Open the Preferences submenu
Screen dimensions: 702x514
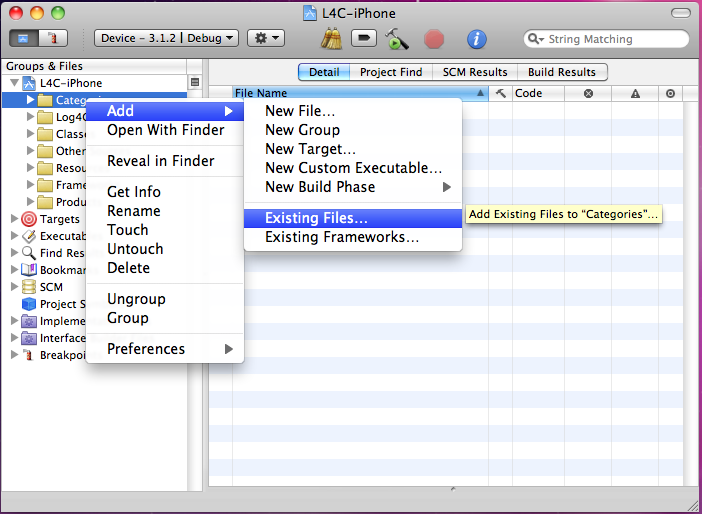[165, 349]
